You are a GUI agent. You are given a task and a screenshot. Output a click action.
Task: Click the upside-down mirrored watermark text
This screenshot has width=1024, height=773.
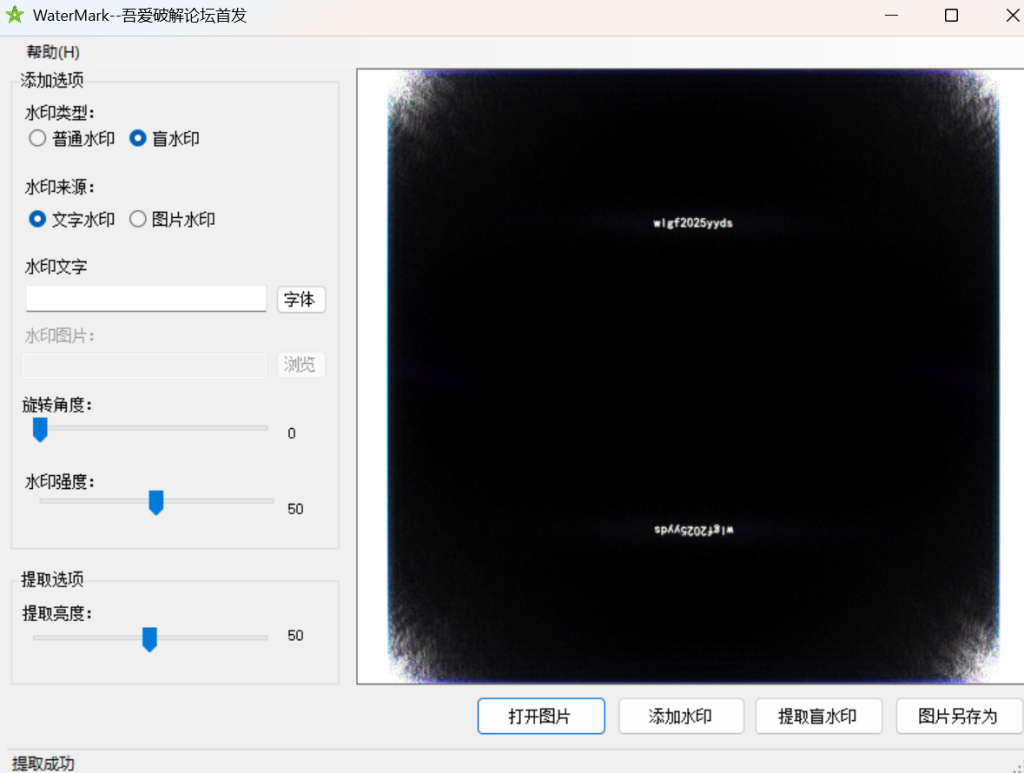694,529
